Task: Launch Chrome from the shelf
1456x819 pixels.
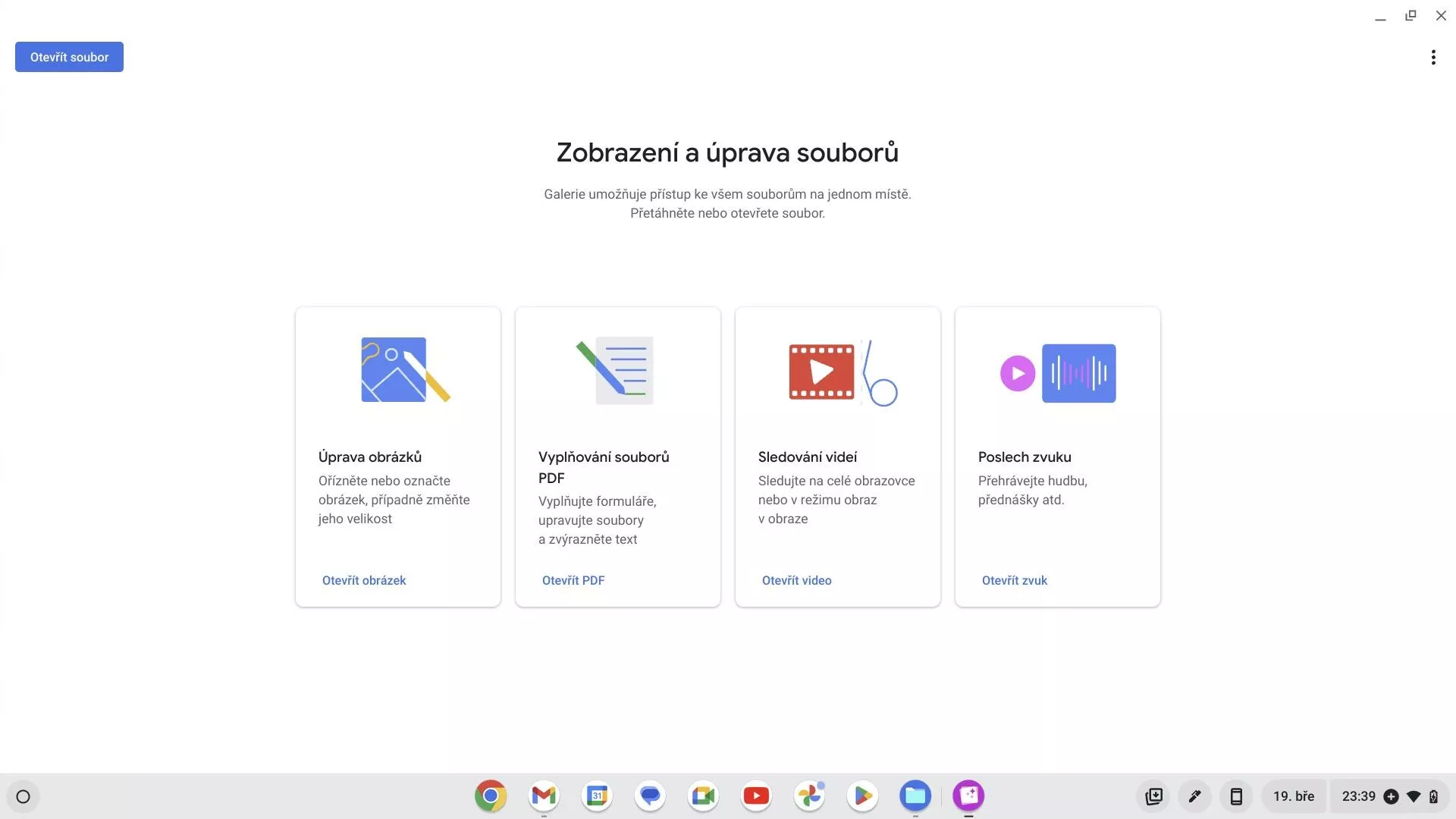Action: click(x=491, y=795)
